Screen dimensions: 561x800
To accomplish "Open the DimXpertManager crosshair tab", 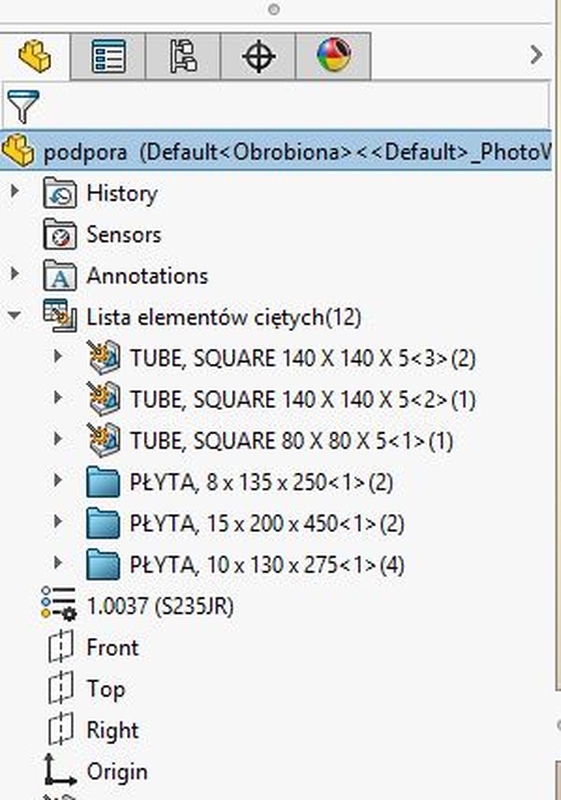I will (x=258, y=56).
